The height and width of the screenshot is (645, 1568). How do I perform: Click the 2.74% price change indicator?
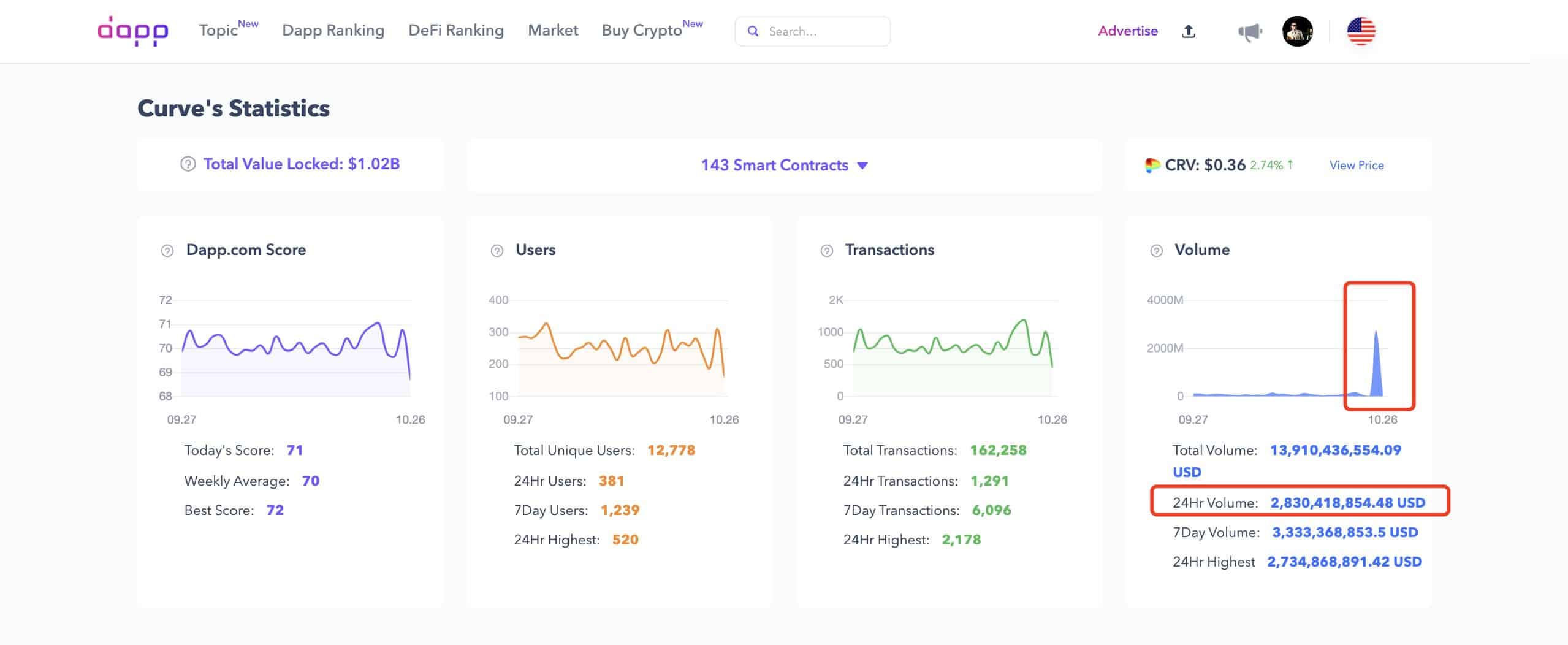click(x=1272, y=165)
